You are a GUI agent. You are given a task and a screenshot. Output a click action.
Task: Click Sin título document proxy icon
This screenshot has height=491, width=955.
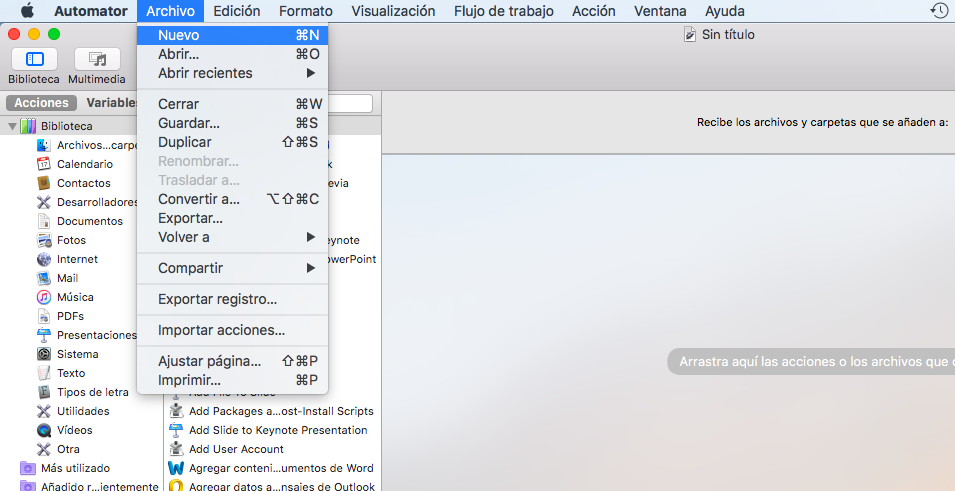[690, 35]
